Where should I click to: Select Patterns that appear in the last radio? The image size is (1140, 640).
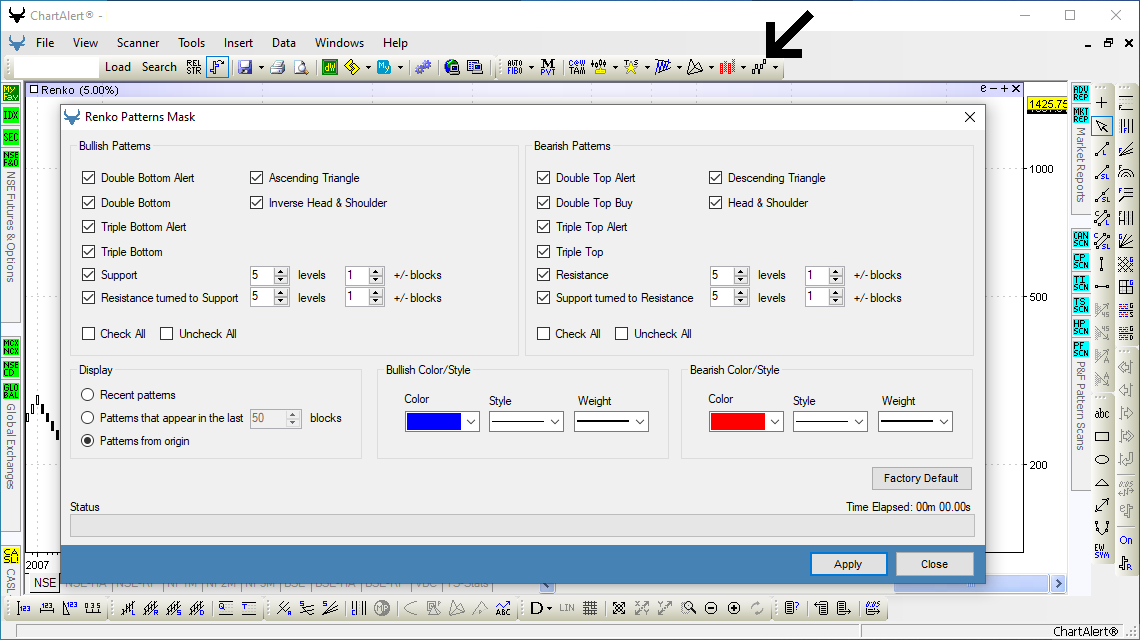pos(88,418)
